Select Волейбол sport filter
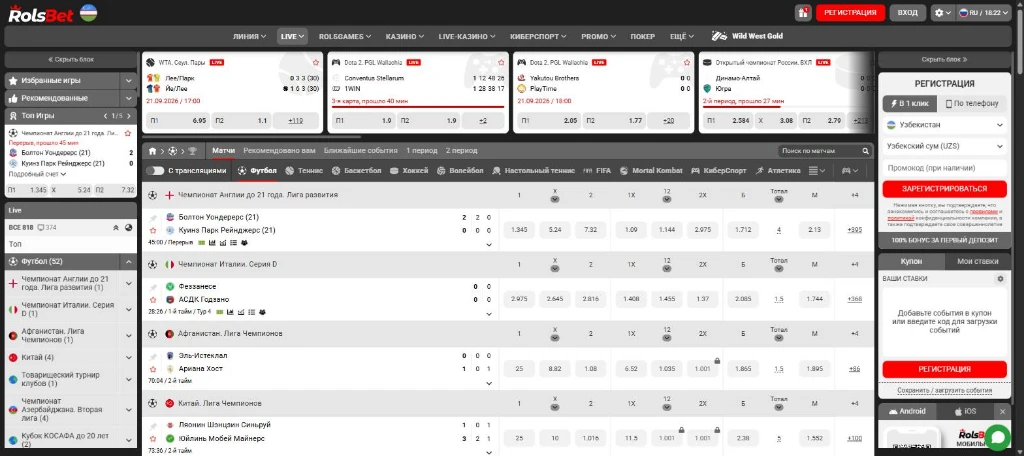This screenshot has height=456, width=1024. (x=460, y=171)
